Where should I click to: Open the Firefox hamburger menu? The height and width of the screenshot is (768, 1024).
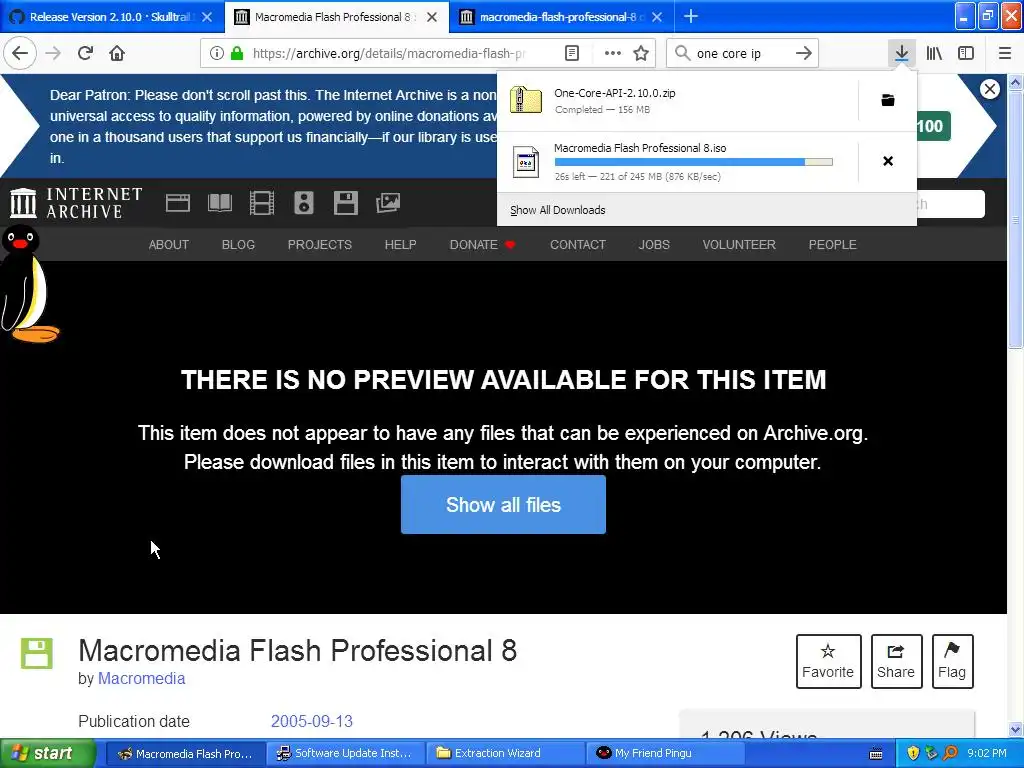coord(1004,53)
